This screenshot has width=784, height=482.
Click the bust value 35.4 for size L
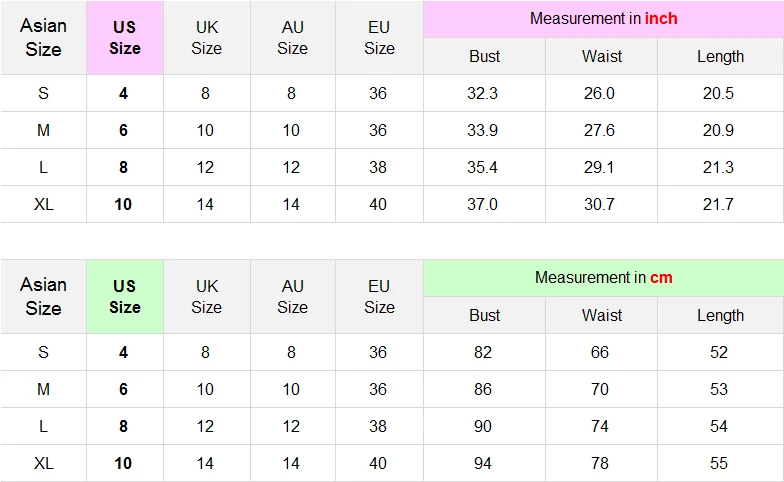coord(482,168)
